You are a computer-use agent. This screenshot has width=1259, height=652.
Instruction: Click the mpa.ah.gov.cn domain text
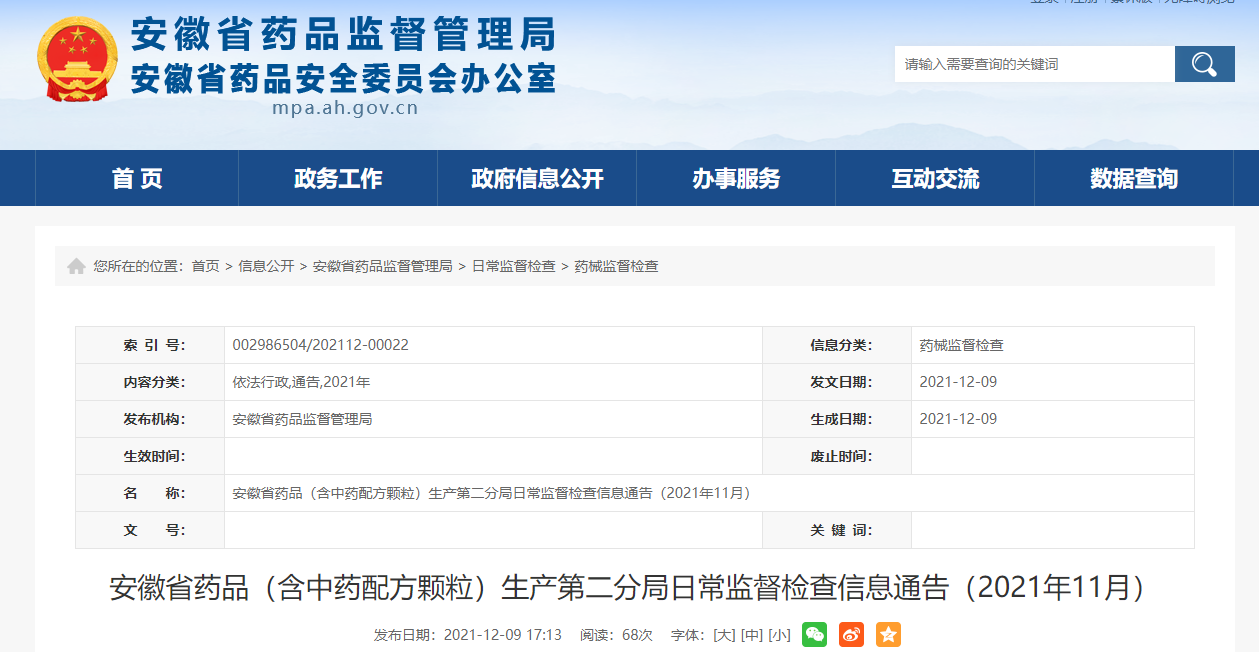click(345, 109)
